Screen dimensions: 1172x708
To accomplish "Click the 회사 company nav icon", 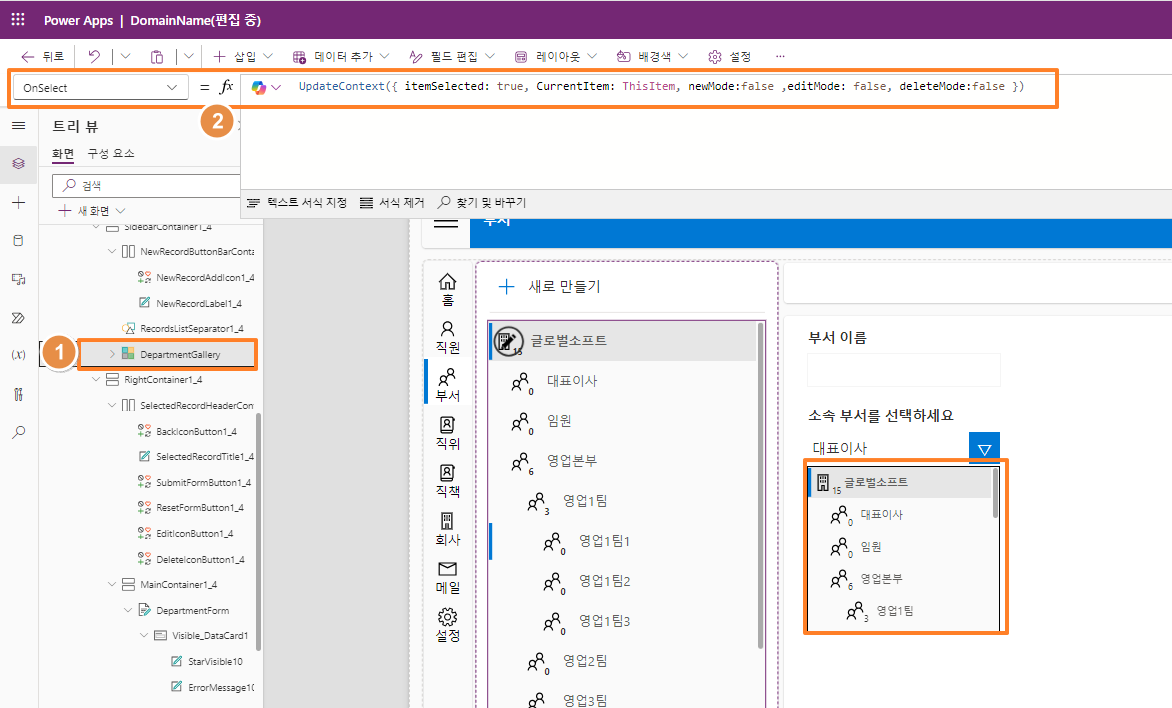I will tap(447, 529).
